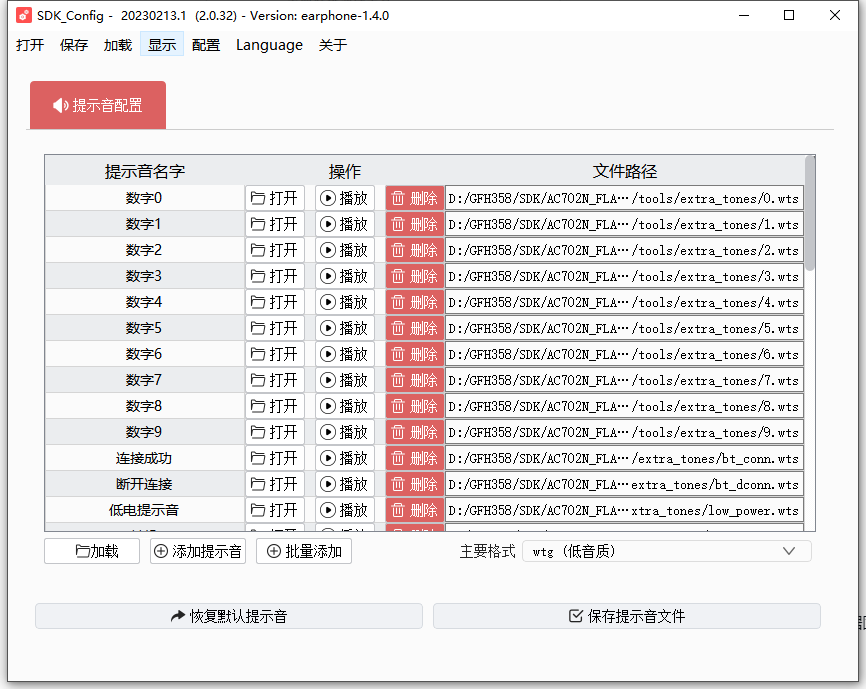Image resolution: width=866 pixels, height=689 pixels.
Task: Click the 加载 button below the table
Action: tap(92, 551)
